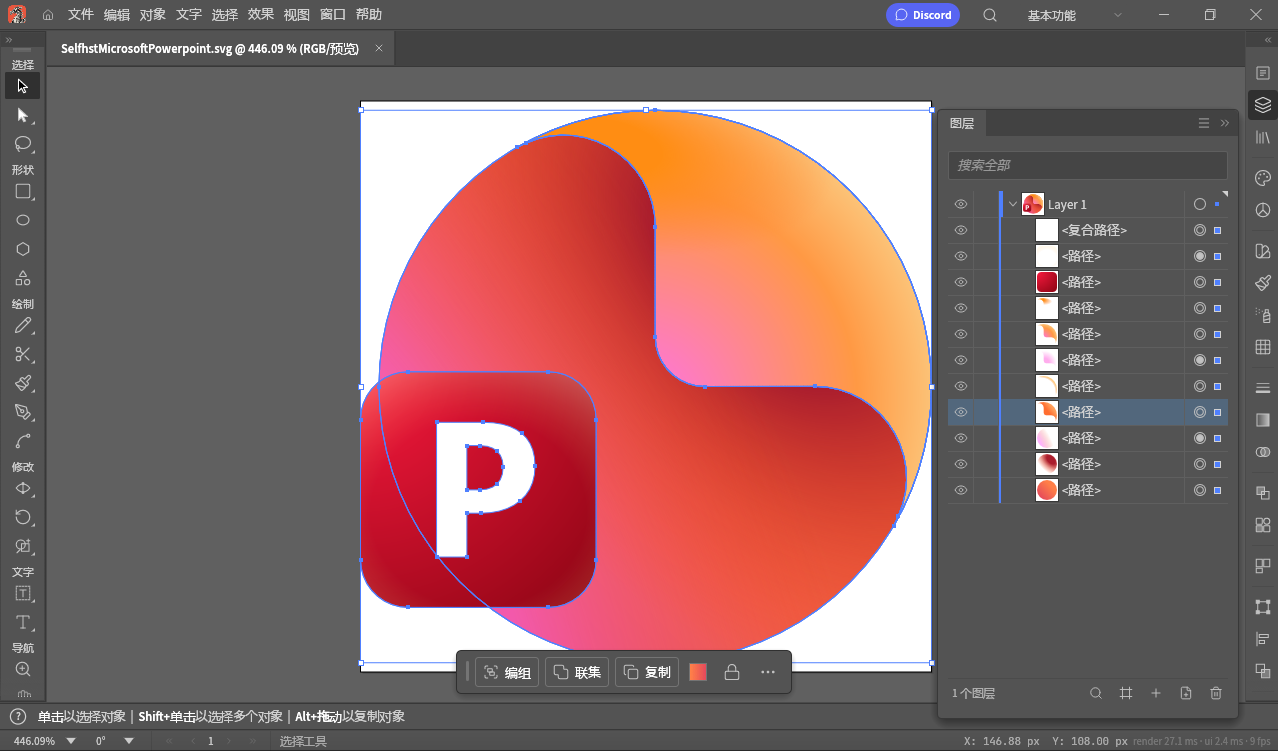Switch to the 图层 panel tab
This screenshot has height=751, width=1278.
pos(962,123)
